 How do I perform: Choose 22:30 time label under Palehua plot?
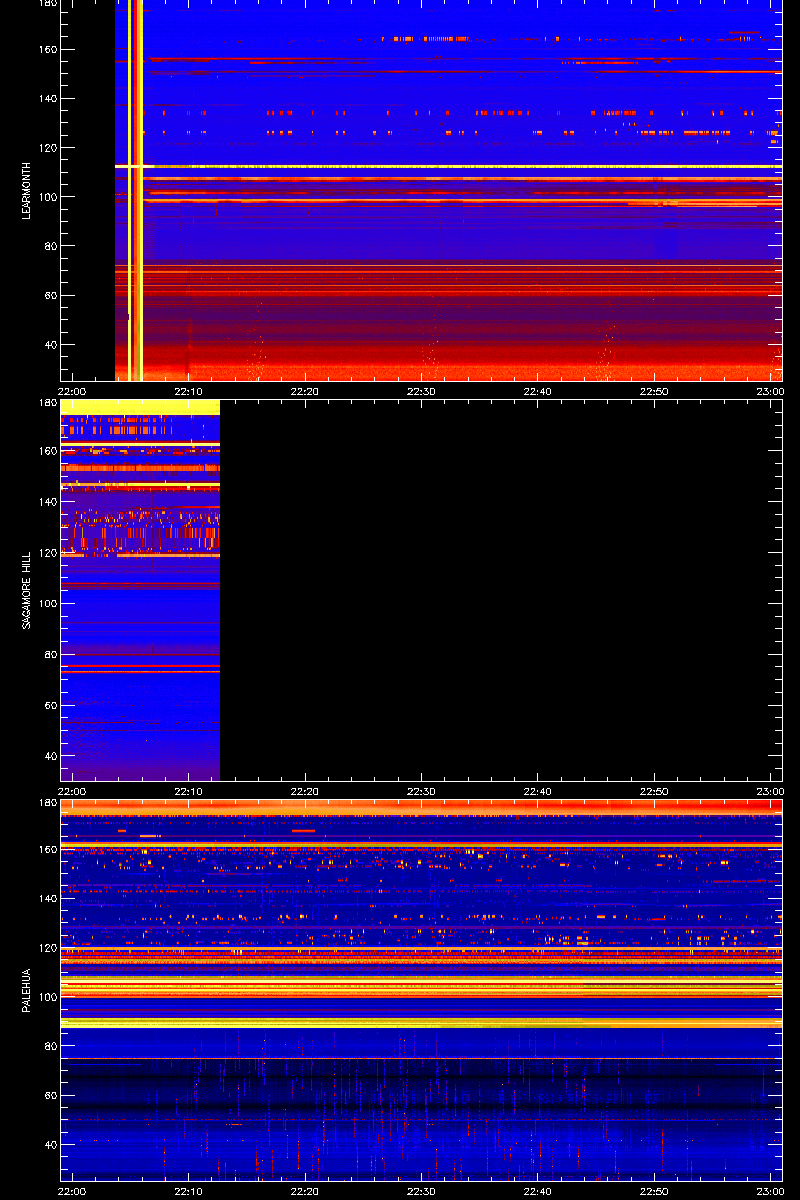click(421, 1191)
